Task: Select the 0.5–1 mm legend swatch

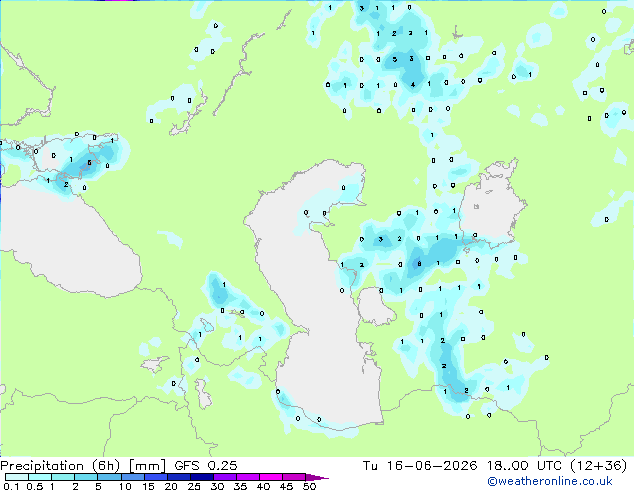Action: click(x=40, y=477)
